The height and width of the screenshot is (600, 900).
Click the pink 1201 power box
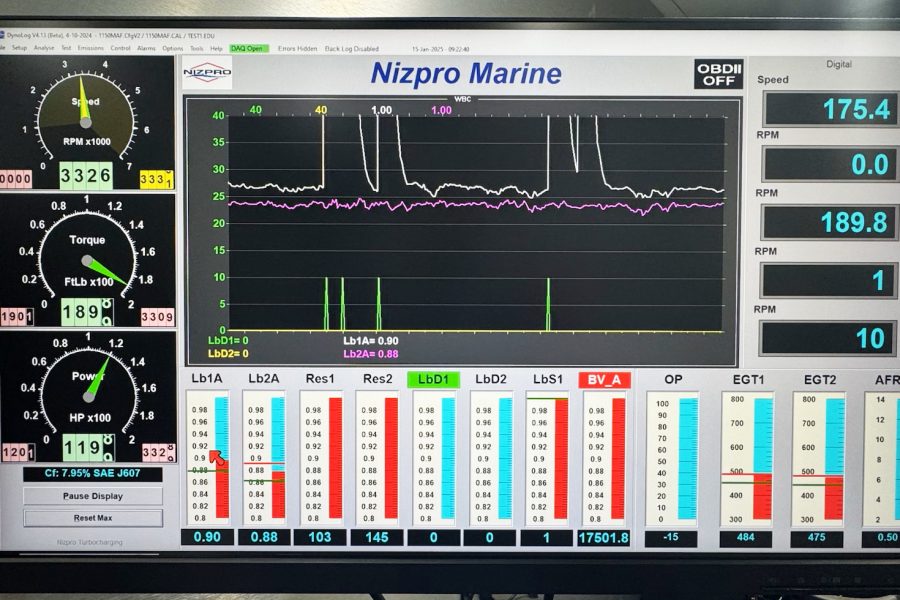18,452
